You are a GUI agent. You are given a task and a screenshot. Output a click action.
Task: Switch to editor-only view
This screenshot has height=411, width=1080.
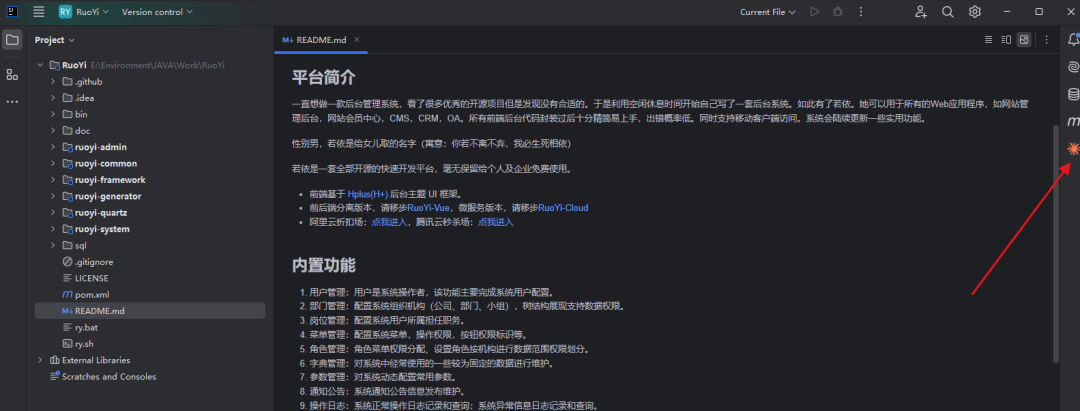(988, 40)
